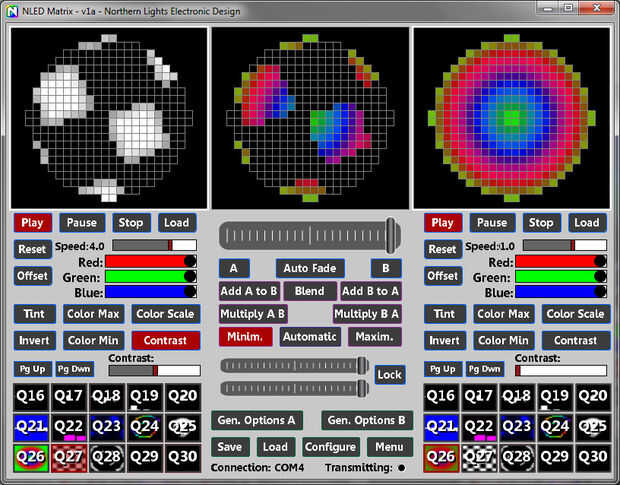Select Q27 checkerboard preset in right panel
Image resolution: width=620 pixels, height=485 pixels.
(x=479, y=458)
